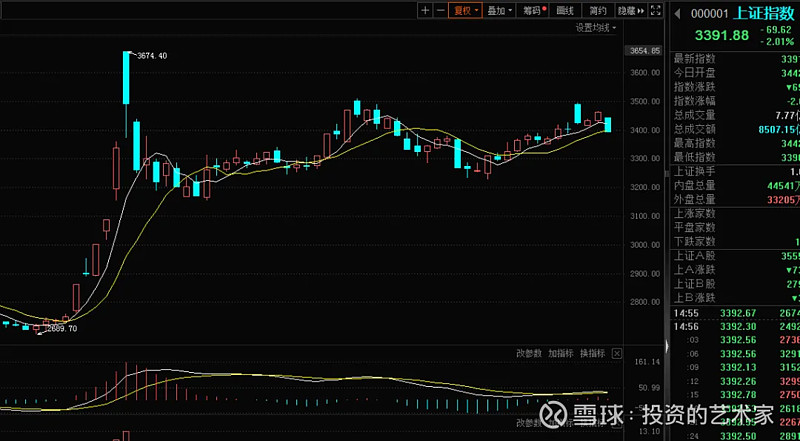Select the 内盘总量 row

[735, 185]
